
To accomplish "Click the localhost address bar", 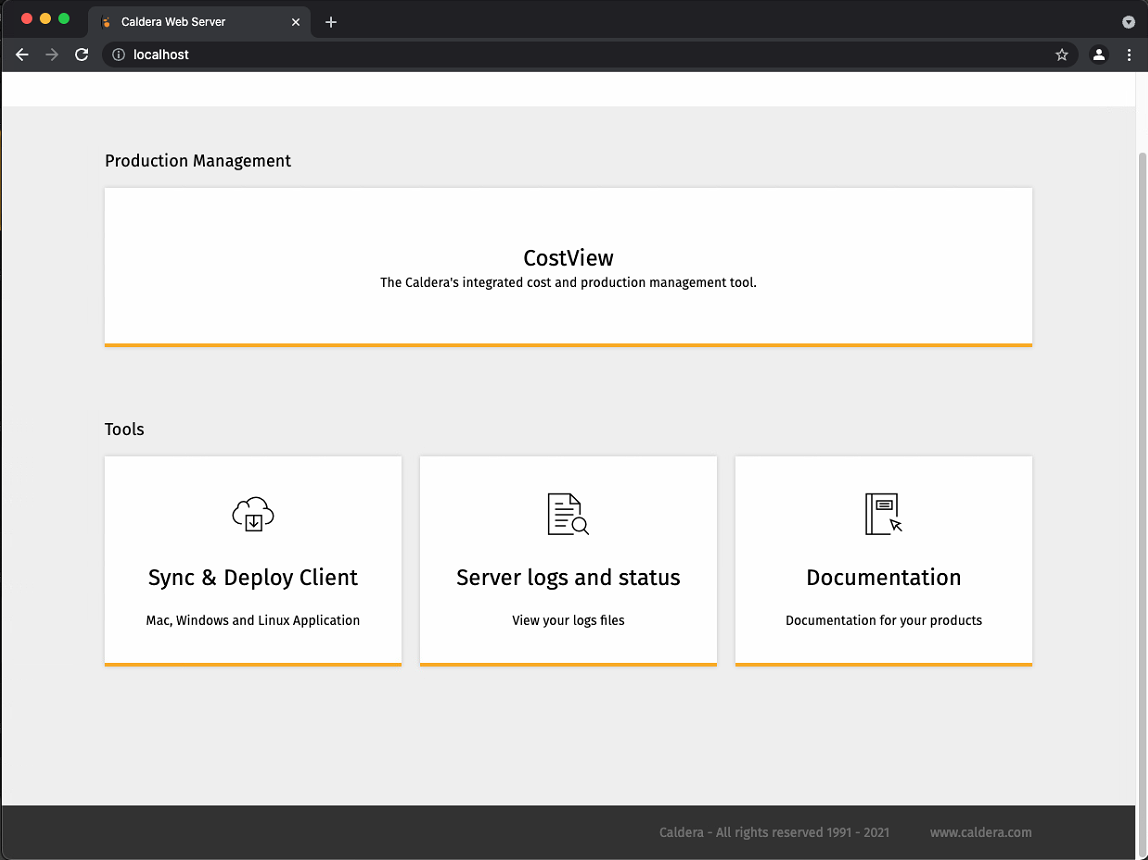I will [580, 55].
